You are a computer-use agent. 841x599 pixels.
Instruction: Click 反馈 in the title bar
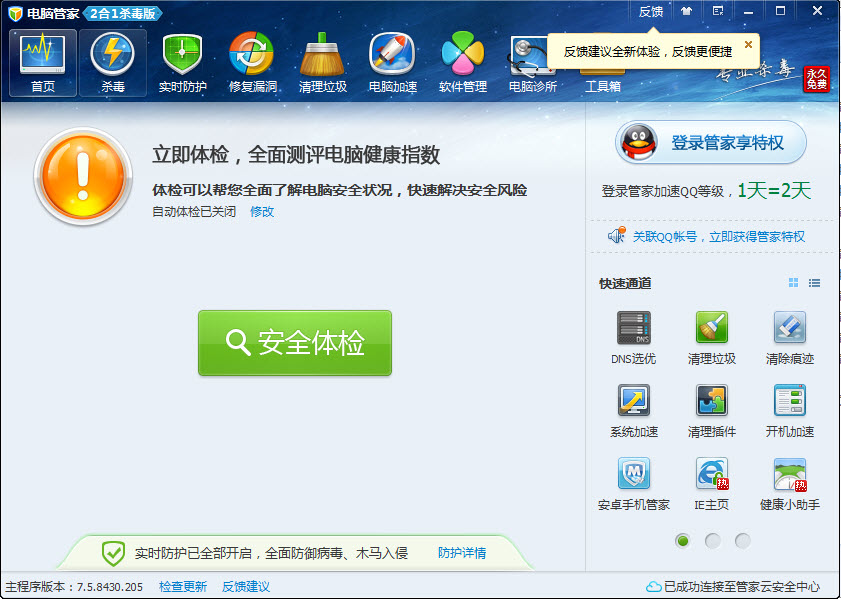[x=651, y=11]
